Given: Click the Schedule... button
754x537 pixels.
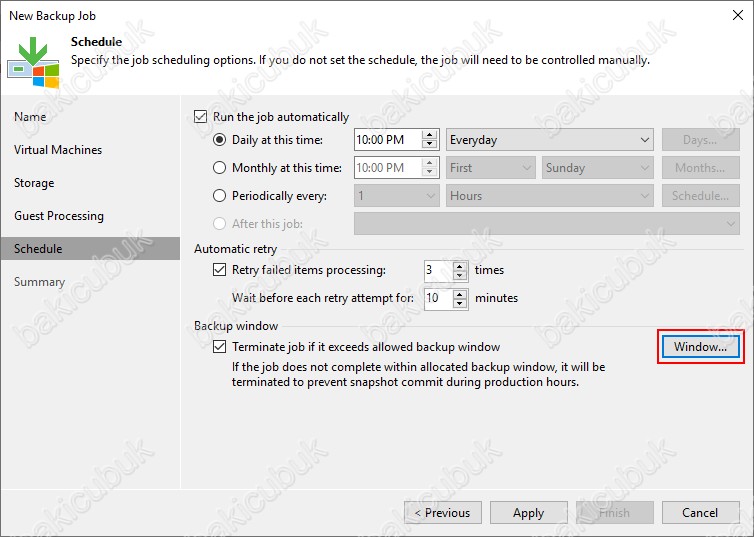Looking at the screenshot, I should [x=701, y=196].
